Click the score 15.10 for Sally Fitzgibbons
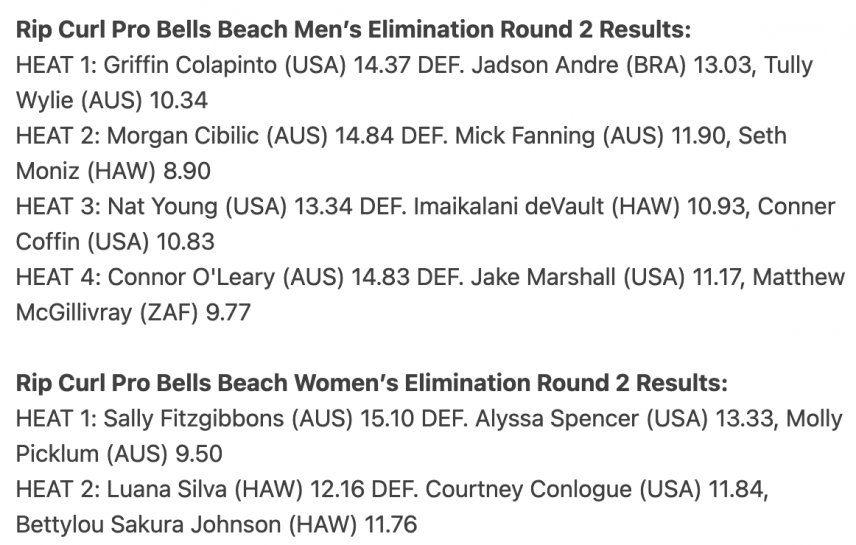The height and width of the screenshot is (545, 856). [387, 419]
